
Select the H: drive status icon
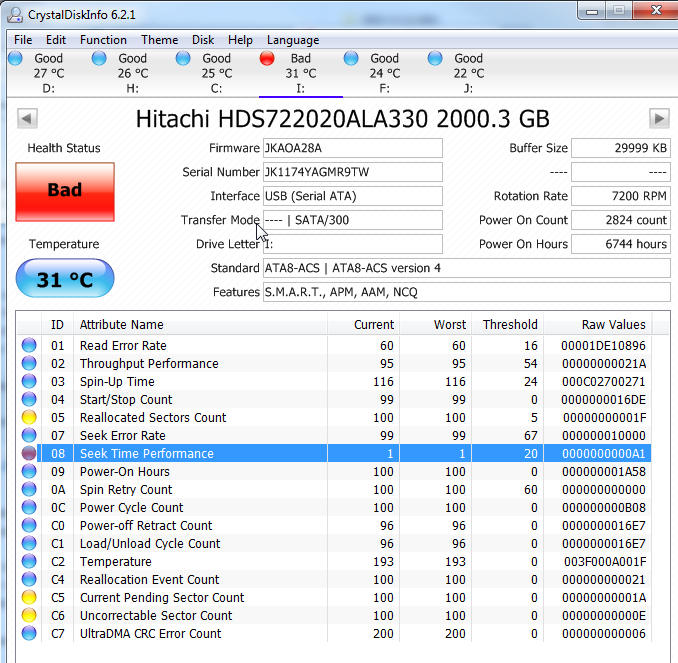pos(99,58)
